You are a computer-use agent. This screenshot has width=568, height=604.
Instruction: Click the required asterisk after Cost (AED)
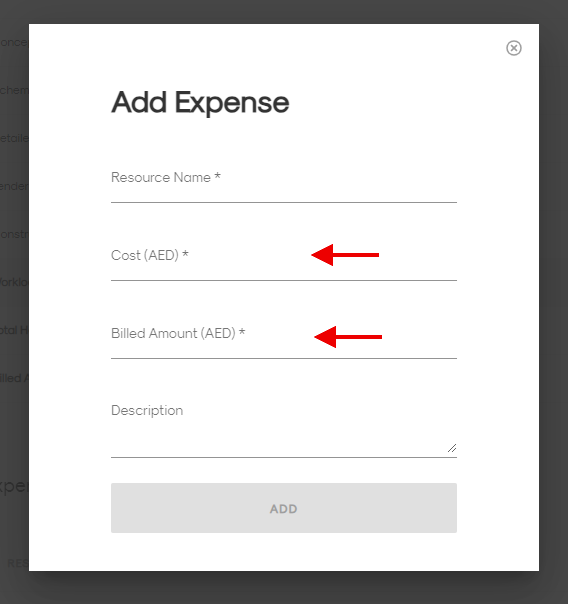185,254
